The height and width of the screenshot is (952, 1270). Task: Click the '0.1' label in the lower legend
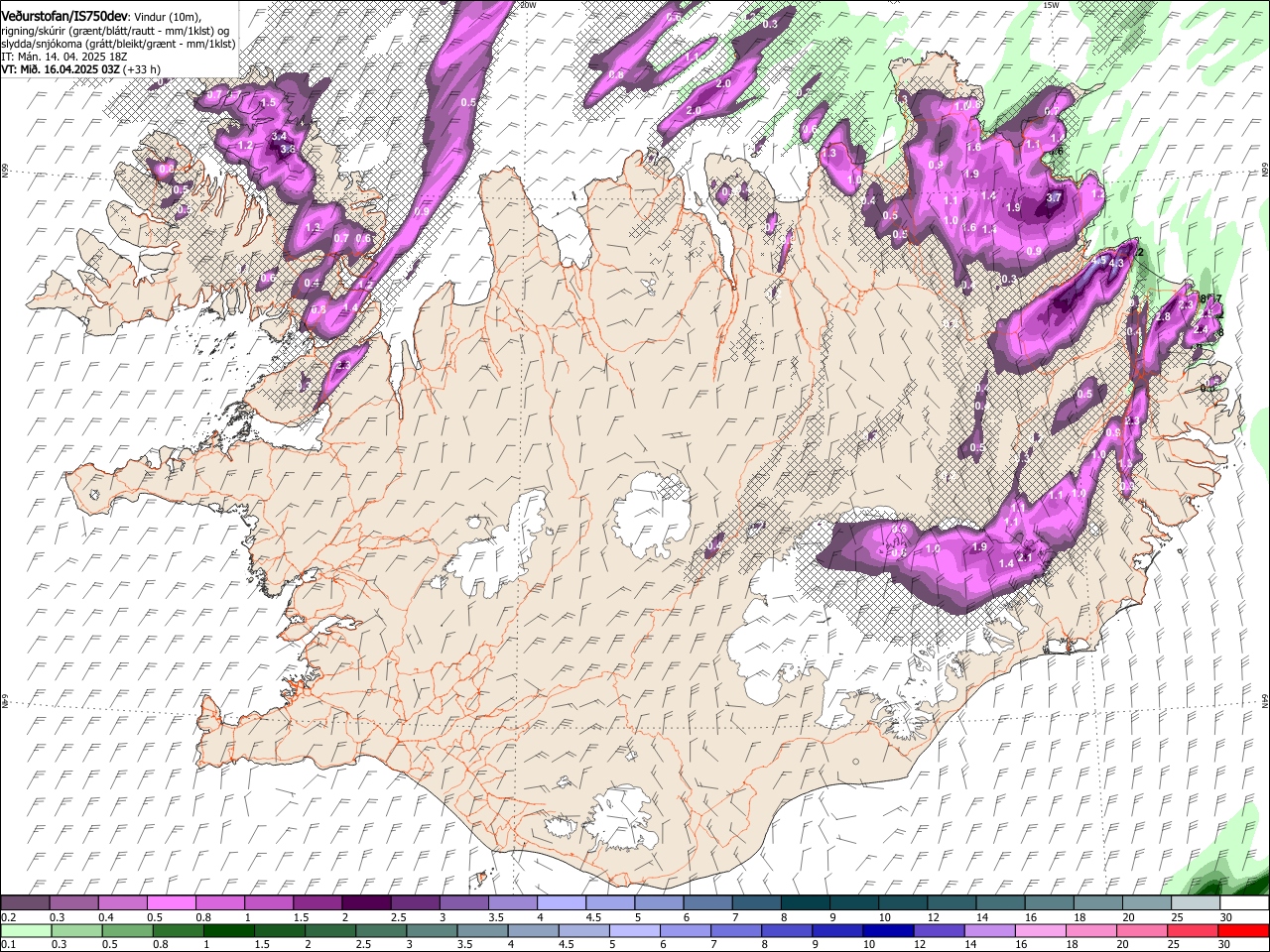pos(9,944)
